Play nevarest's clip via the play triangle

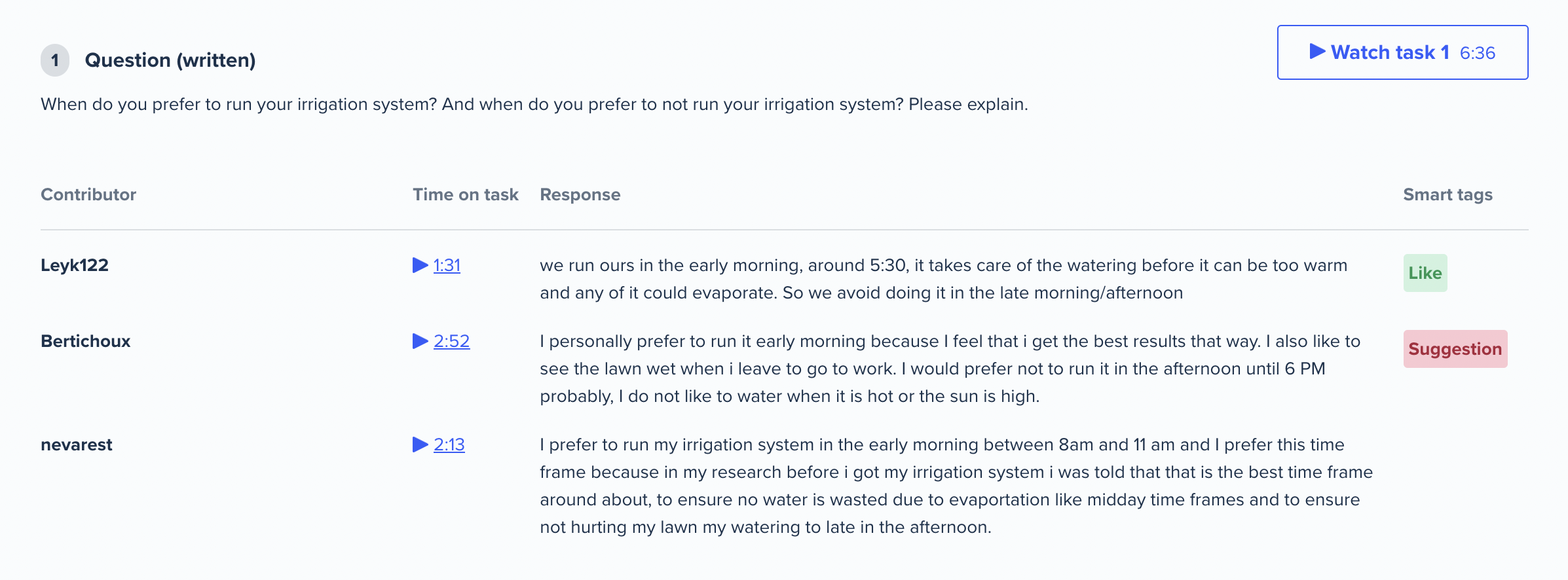coord(420,444)
